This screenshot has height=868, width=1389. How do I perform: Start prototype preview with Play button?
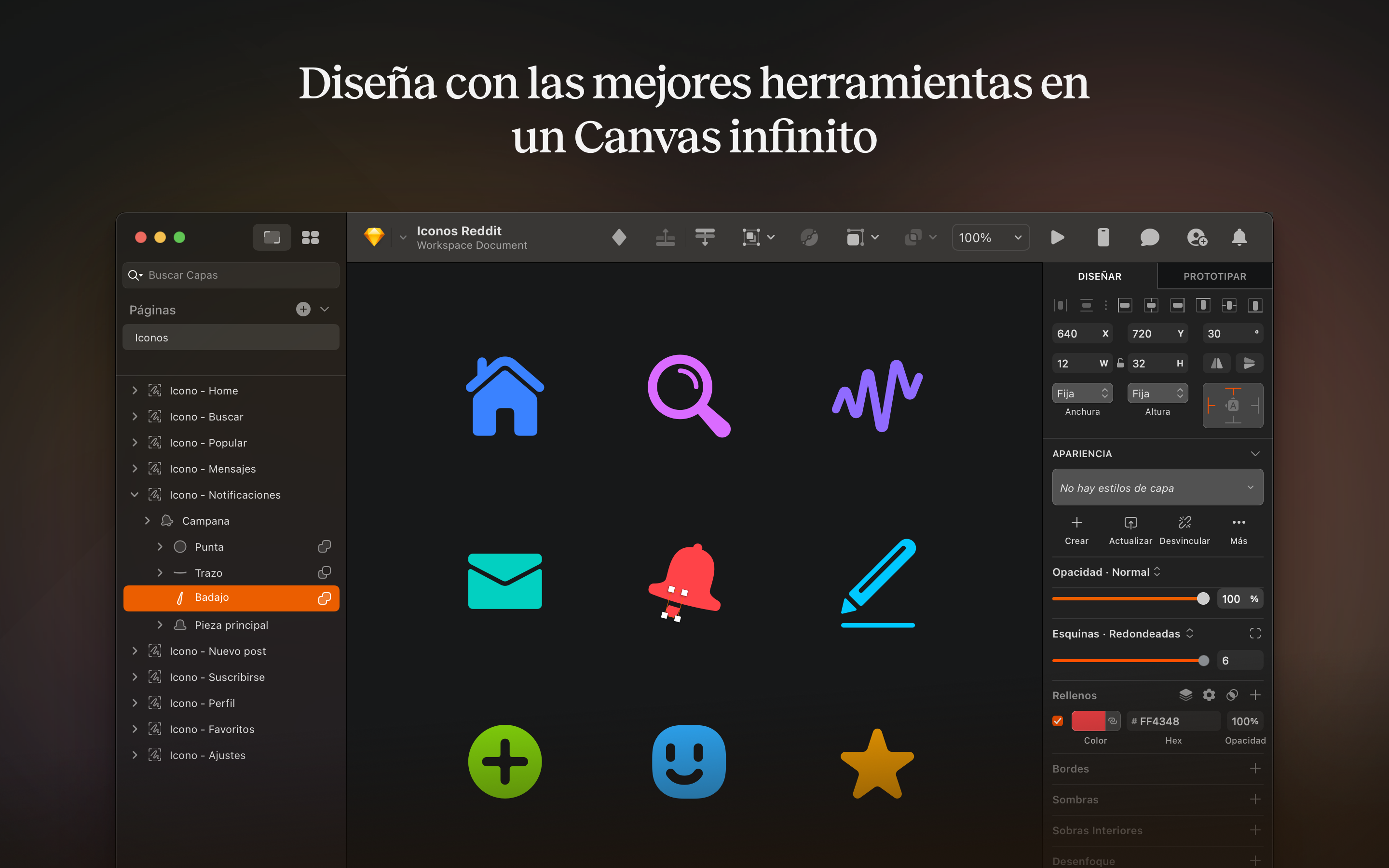point(1057,237)
